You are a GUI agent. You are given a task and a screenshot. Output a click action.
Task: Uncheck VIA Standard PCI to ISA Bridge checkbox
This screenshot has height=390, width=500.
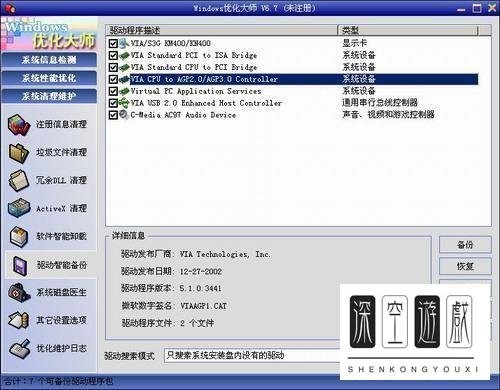tap(113, 55)
